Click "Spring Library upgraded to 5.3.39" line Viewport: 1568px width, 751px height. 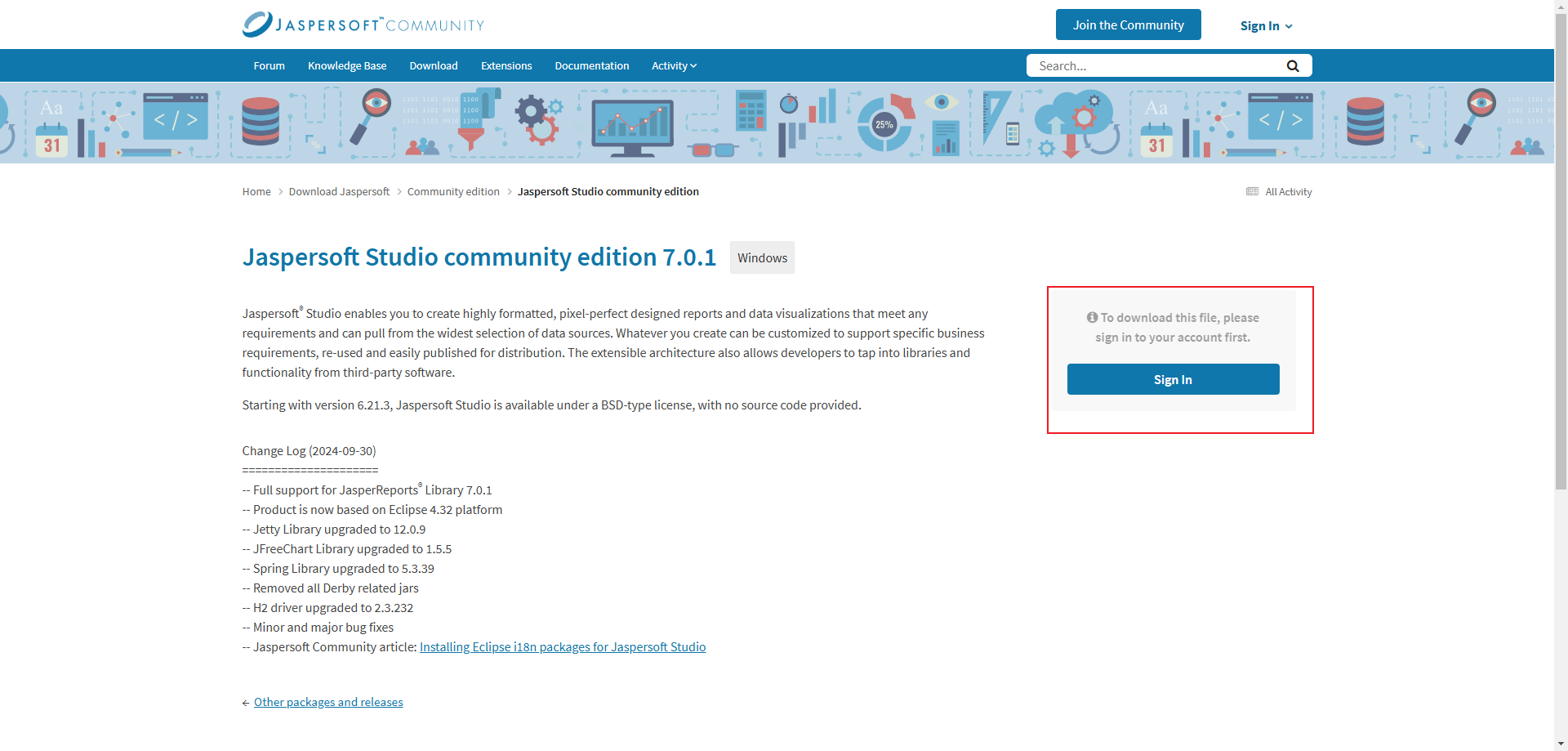pyautogui.click(x=338, y=569)
